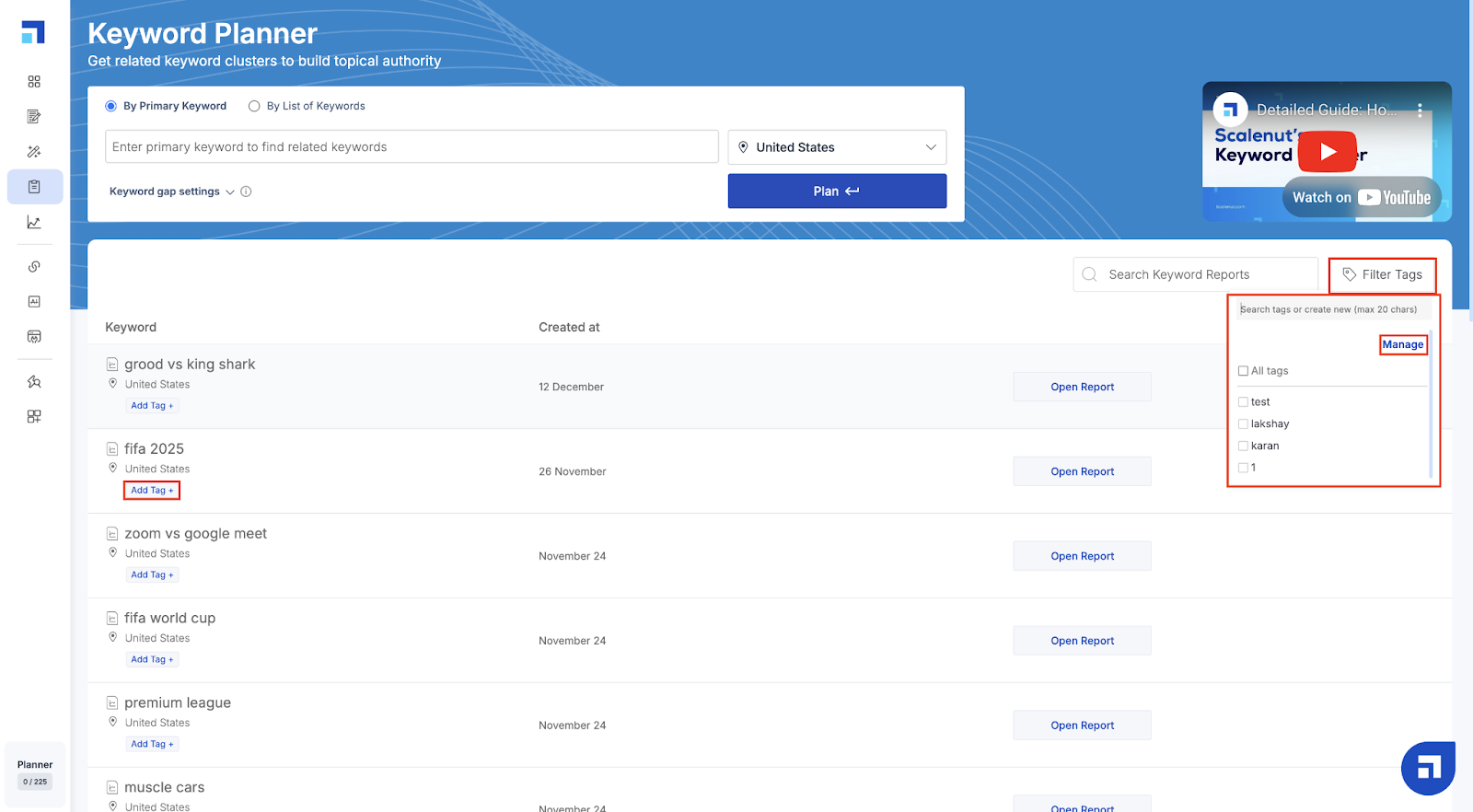Screen dimensions: 1473x812
Task: Click the document icon beside fifa 2025
Action: click(x=112, y=449)
